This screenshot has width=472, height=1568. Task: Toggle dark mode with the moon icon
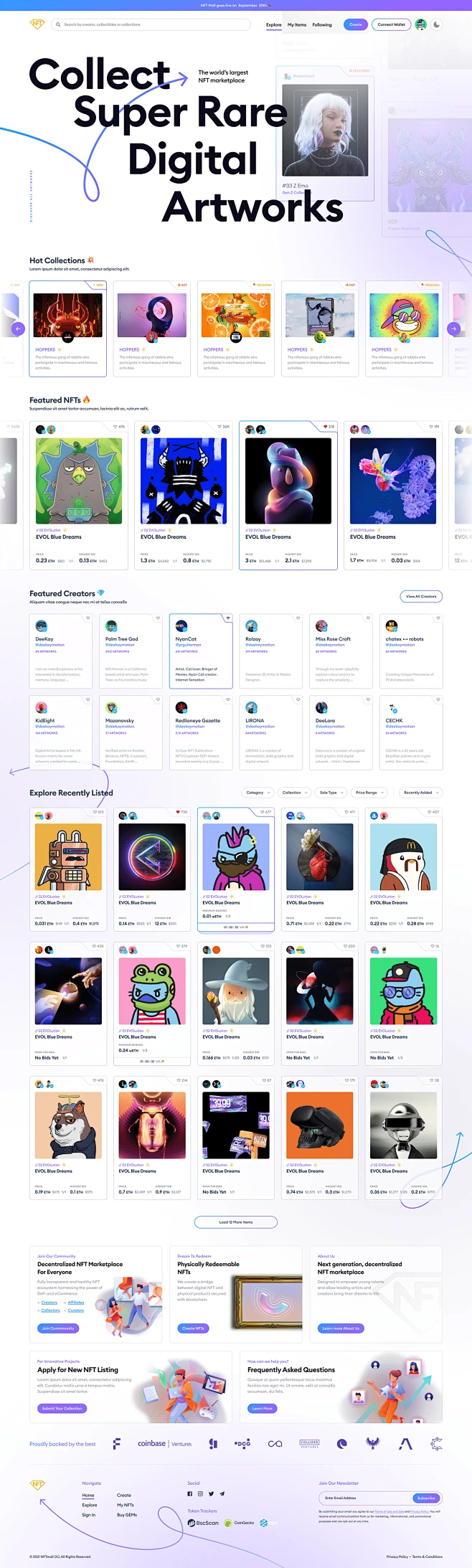click(437, 24)
